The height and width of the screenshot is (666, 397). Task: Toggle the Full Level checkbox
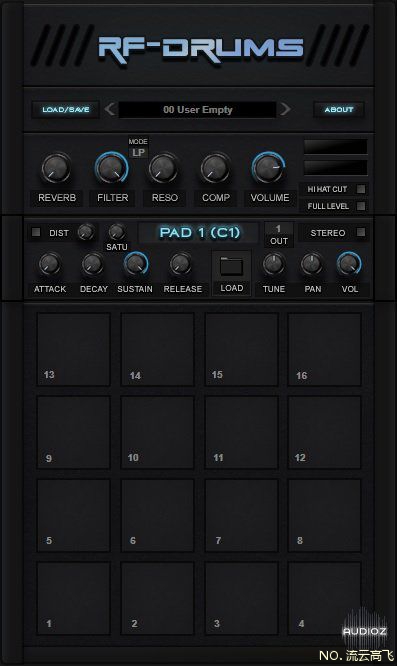click(360, 206)
